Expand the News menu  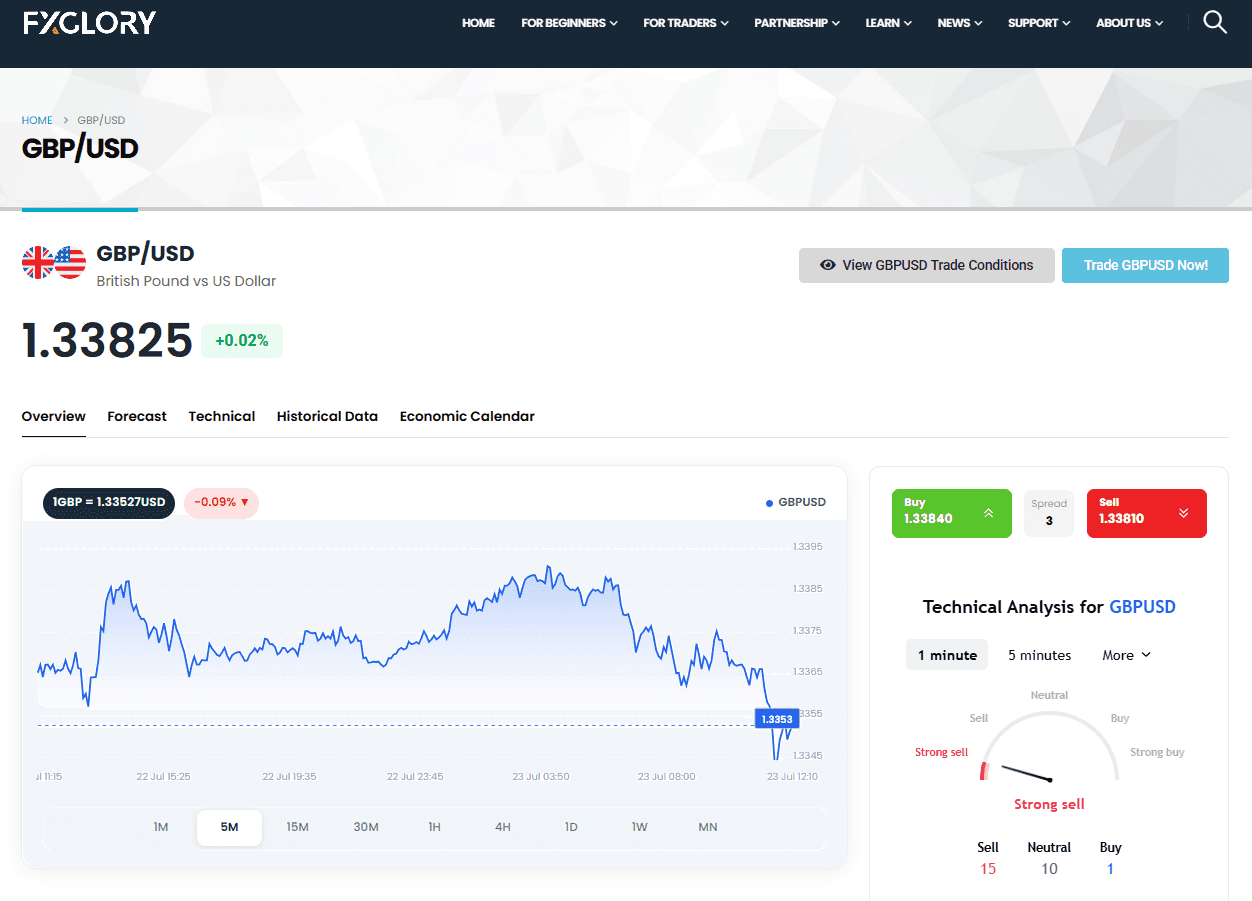pos(960,23)
